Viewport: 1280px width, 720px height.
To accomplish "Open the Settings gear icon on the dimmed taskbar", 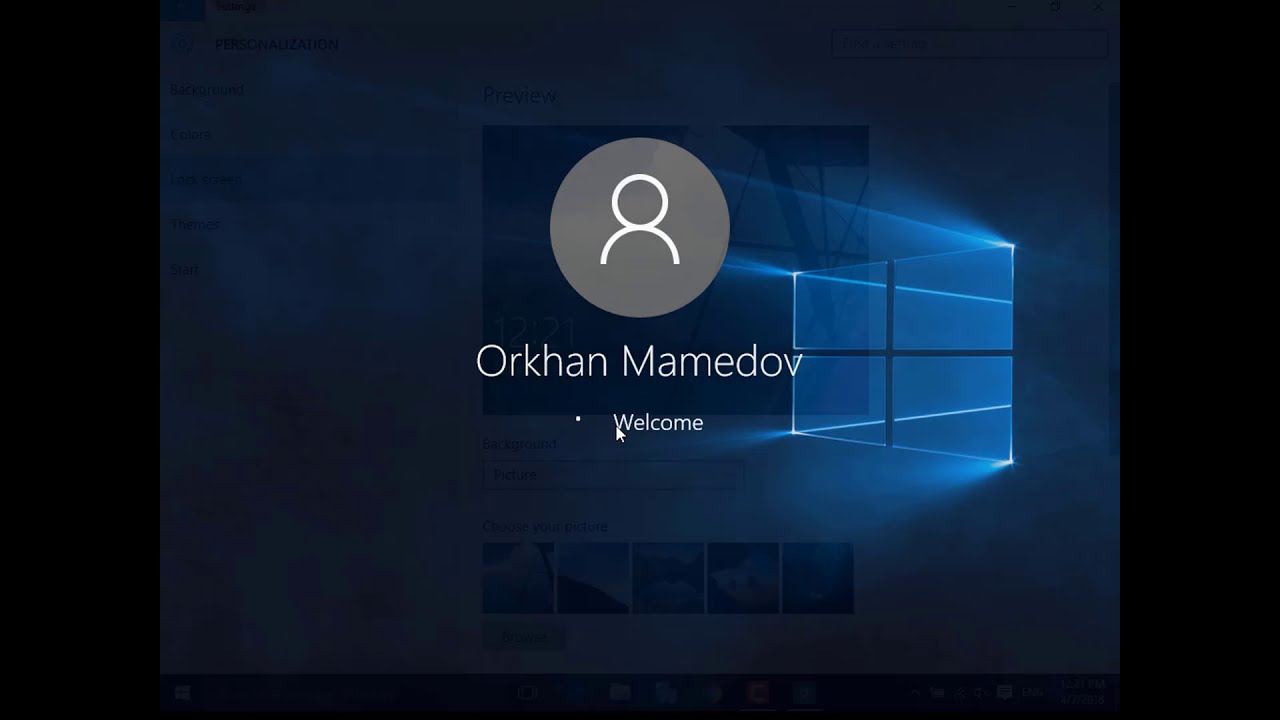I will [x=804, y=692].
